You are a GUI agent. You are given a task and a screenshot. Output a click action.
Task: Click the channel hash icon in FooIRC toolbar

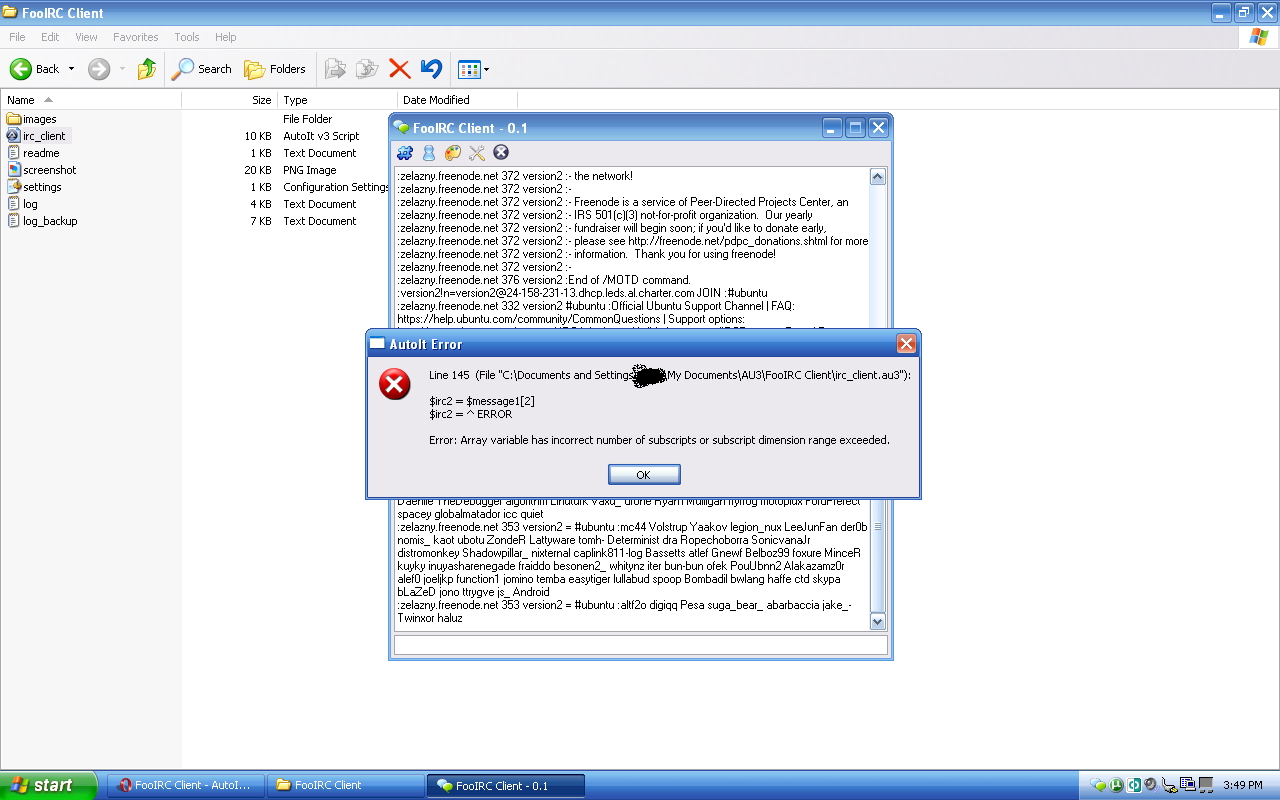click(x=405, y=153)
